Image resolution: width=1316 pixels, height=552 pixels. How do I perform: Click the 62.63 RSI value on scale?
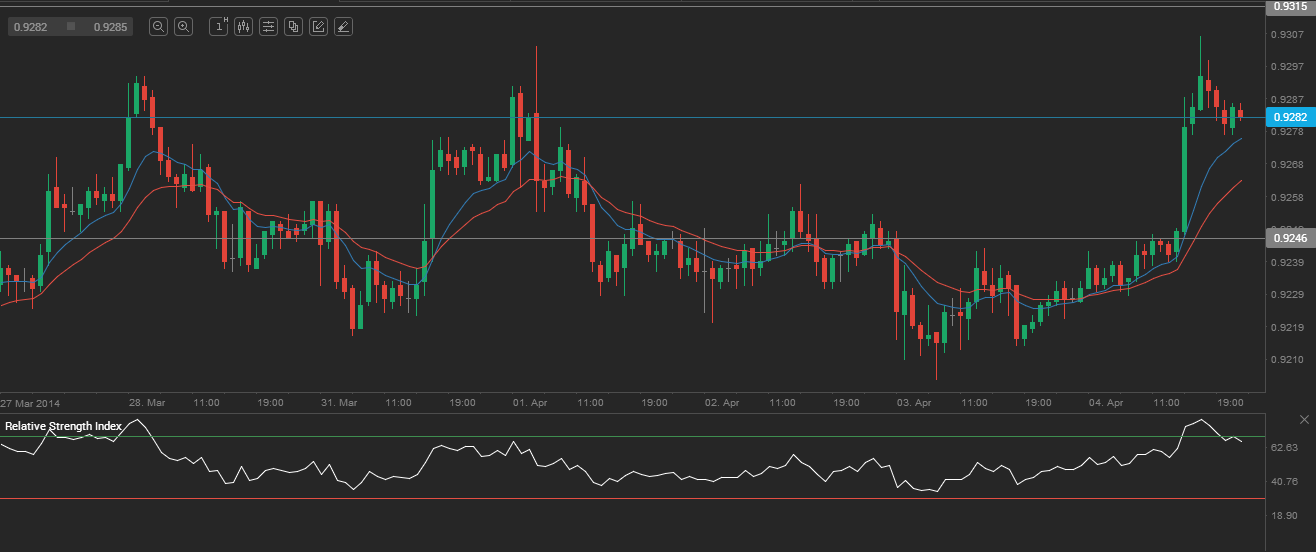click(x=1284, y=447)
